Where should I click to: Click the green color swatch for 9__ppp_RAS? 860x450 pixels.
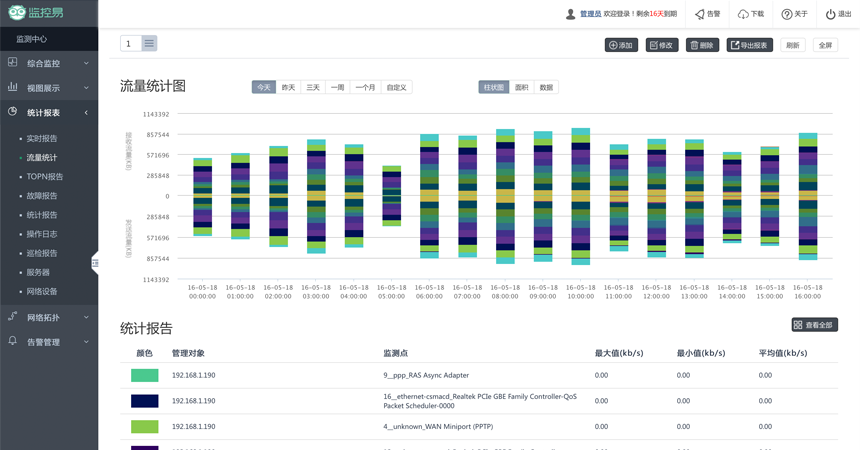point(144,375)
